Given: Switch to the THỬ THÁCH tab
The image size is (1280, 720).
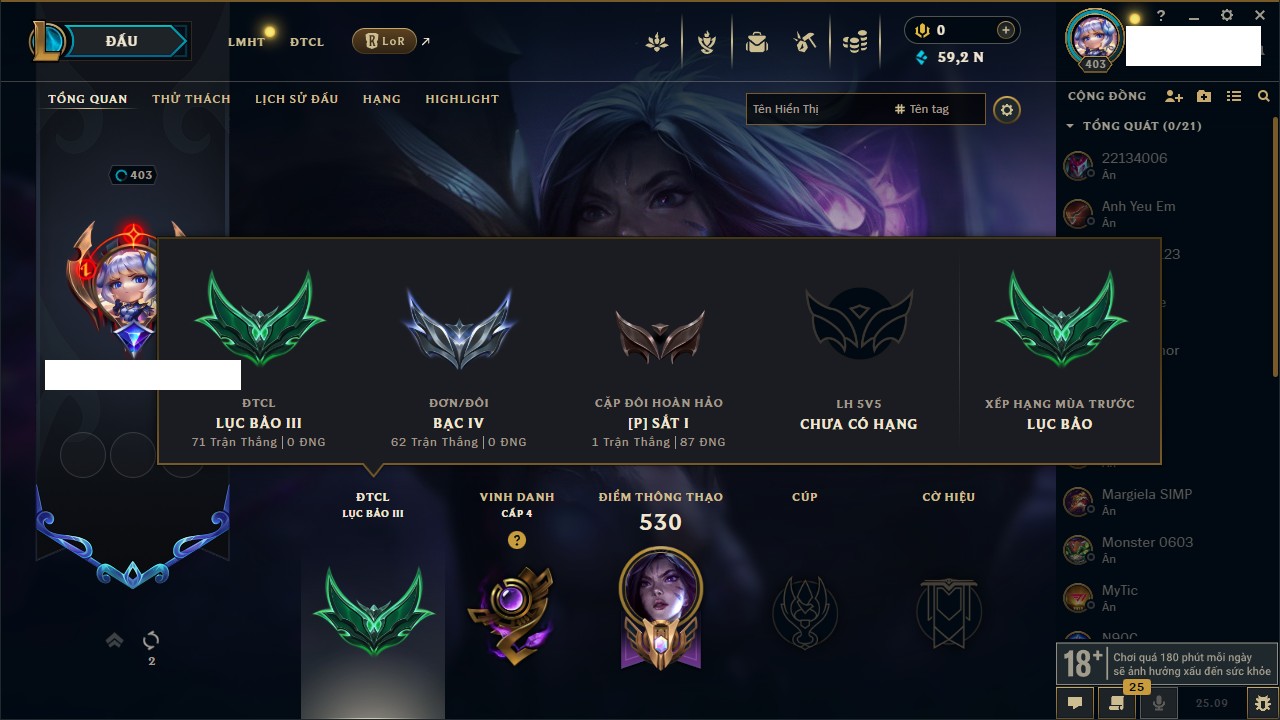Looking at the screenshot, I should point(191,99).
